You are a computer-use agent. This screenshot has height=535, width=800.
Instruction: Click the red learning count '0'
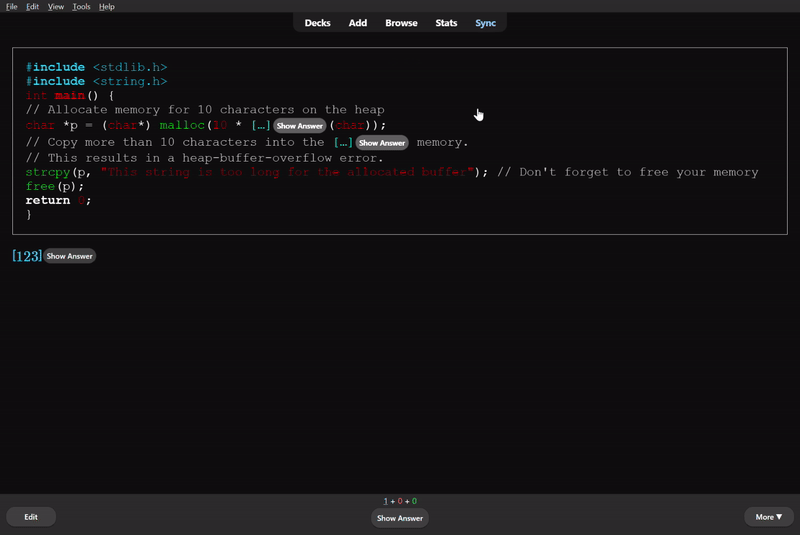pos(400,501)
